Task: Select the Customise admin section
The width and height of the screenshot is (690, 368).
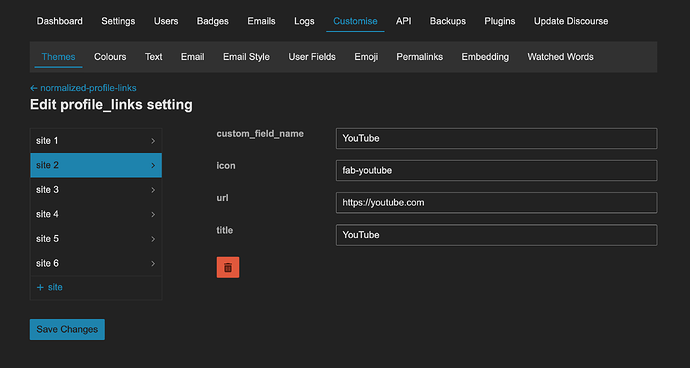Action: pos(355,21)
